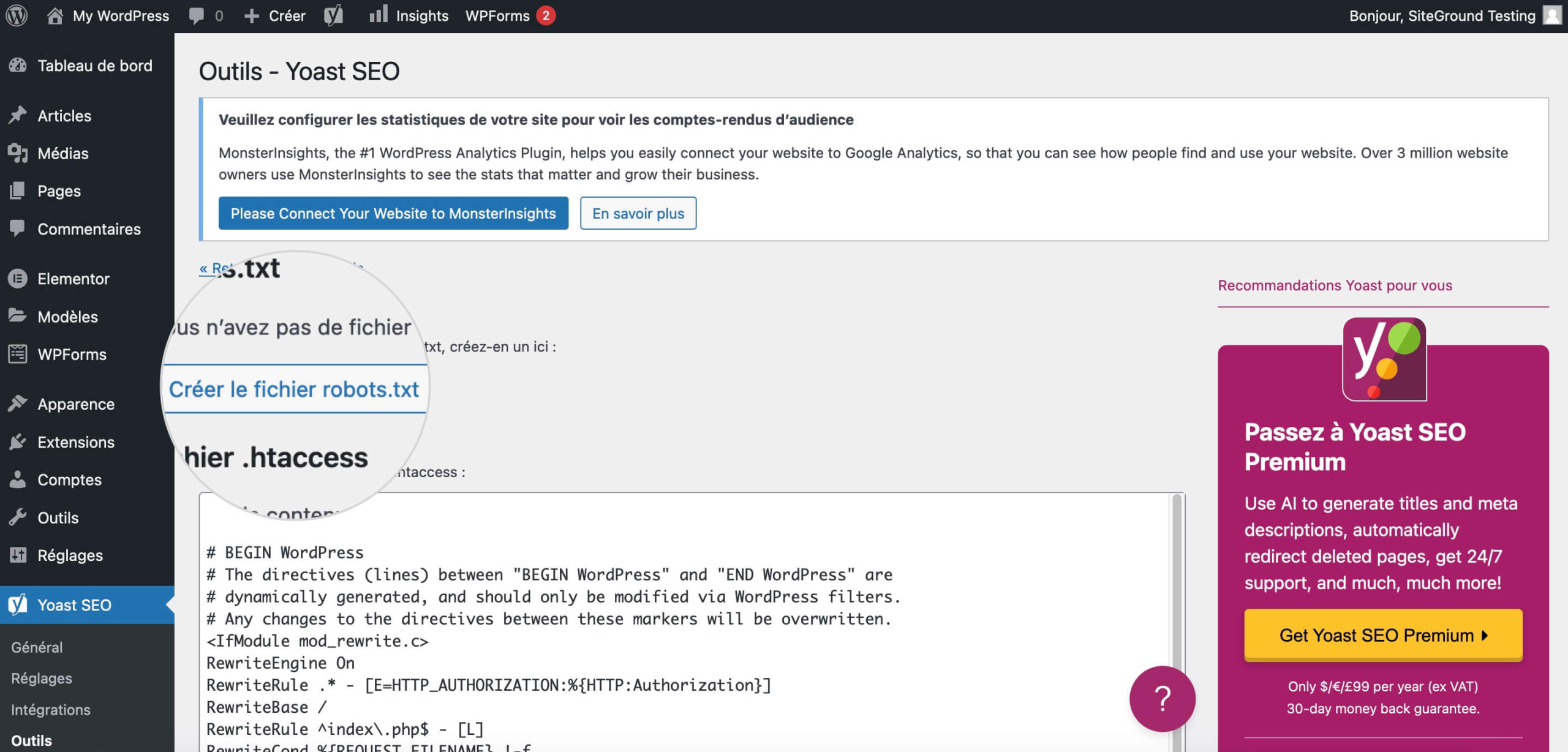This screenshot has height=752, width=1568.
Task: Click the Yoast SEO Premium logo image
Action: pyautogui.click(x=1384, y=359)
